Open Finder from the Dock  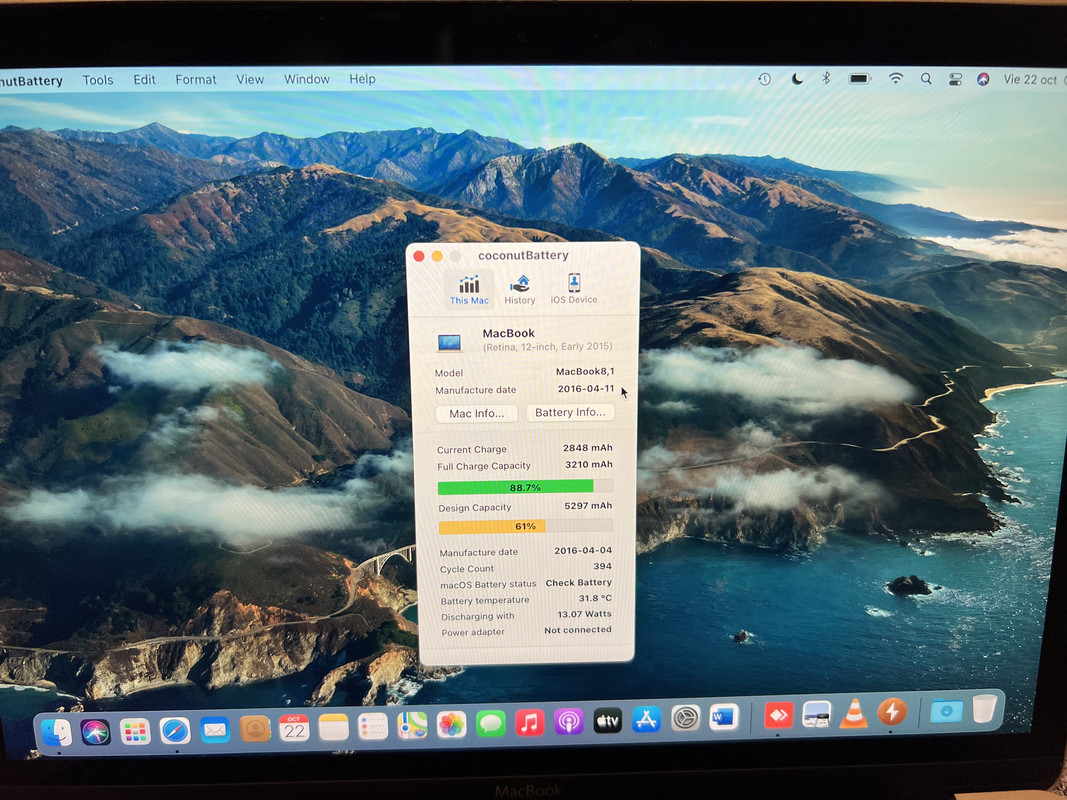[56, 733]
